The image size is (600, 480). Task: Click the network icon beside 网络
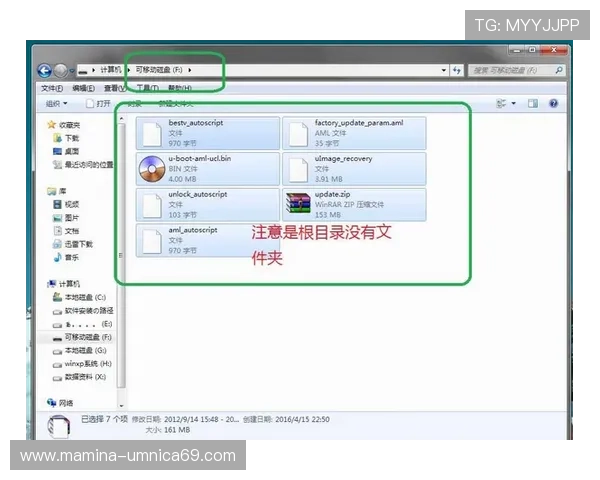(x=52, y=402)
